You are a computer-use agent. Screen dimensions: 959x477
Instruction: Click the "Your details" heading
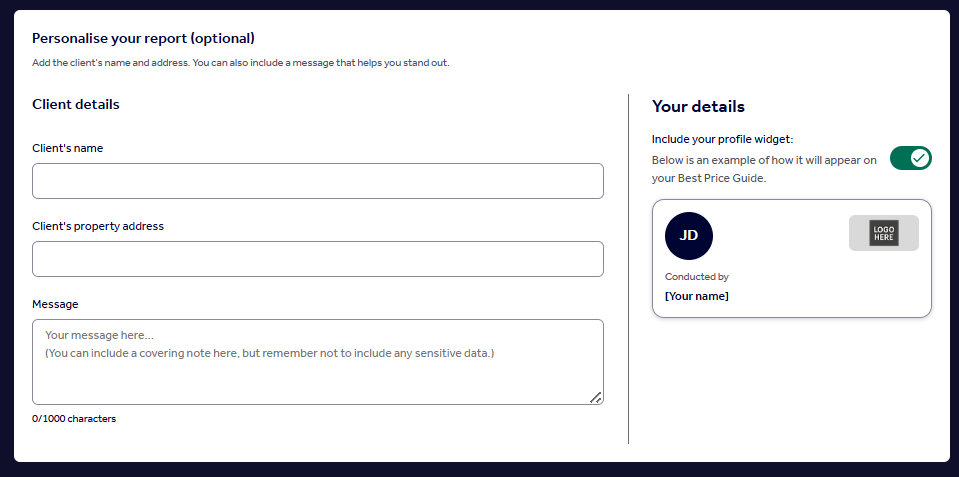(698, 107)
